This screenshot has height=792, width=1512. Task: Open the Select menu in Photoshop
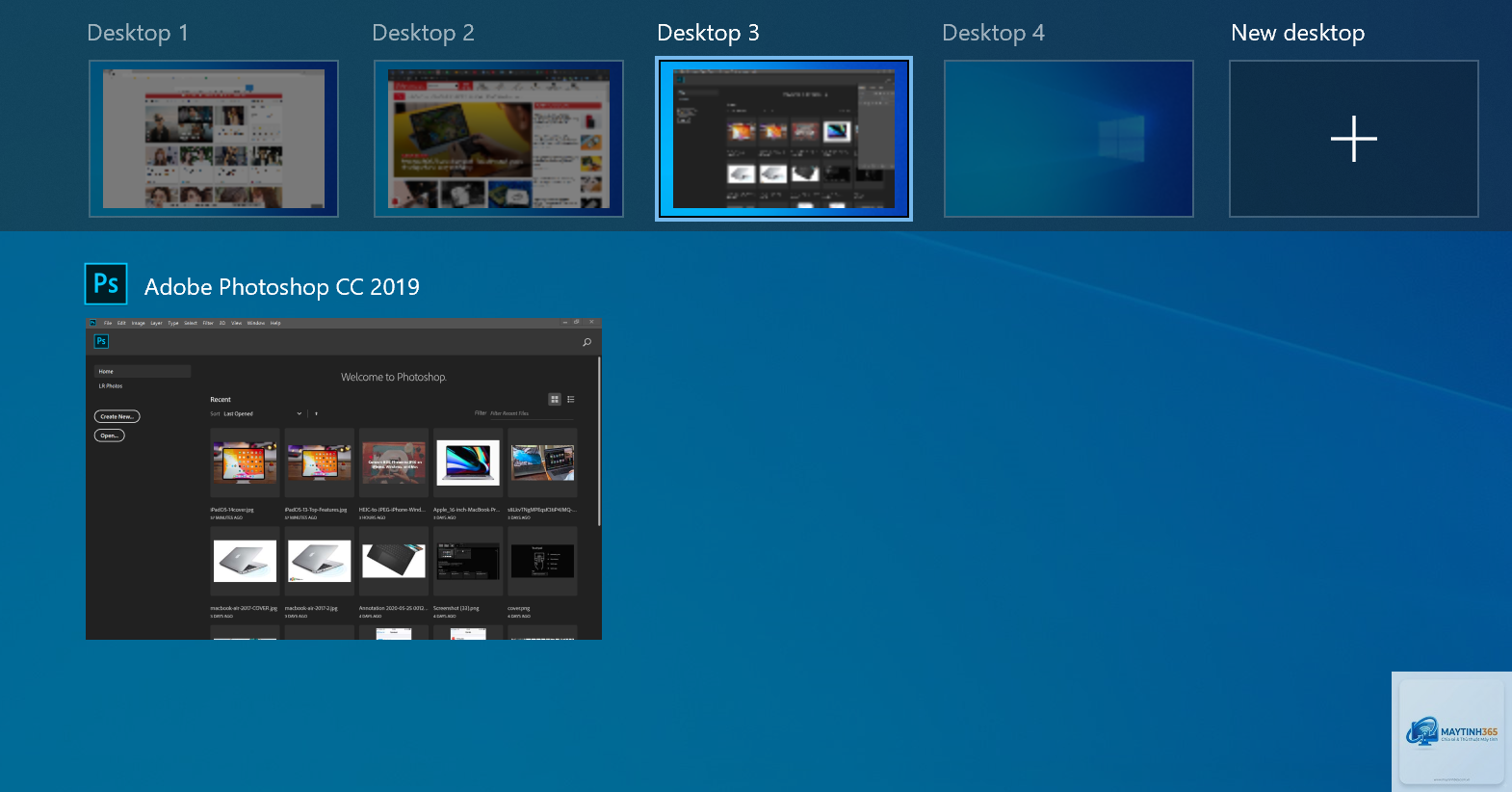pos(191,324)
